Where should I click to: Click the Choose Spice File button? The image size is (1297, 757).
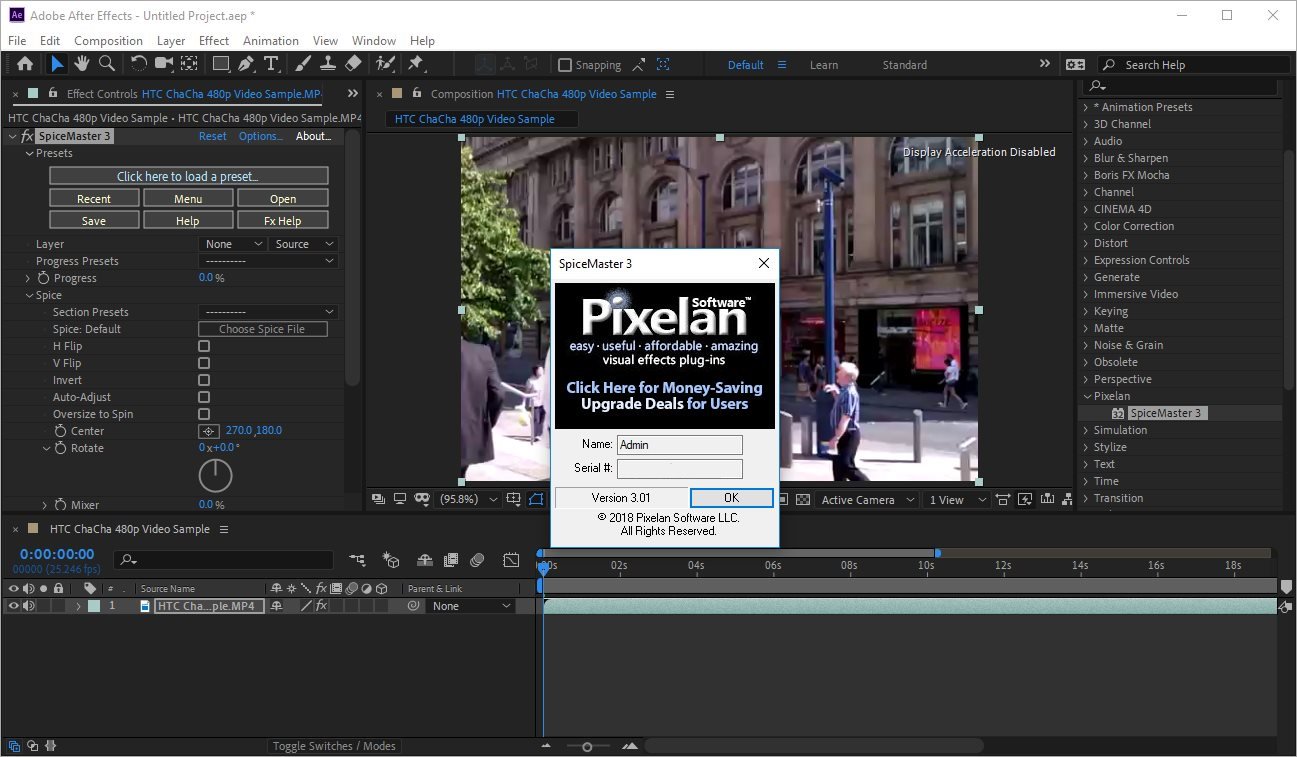(x=263, y=329)
